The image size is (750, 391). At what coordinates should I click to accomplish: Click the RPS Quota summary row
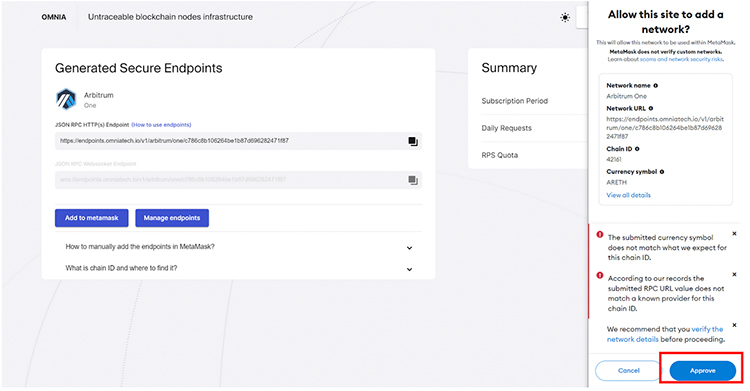tap(534, 155)
